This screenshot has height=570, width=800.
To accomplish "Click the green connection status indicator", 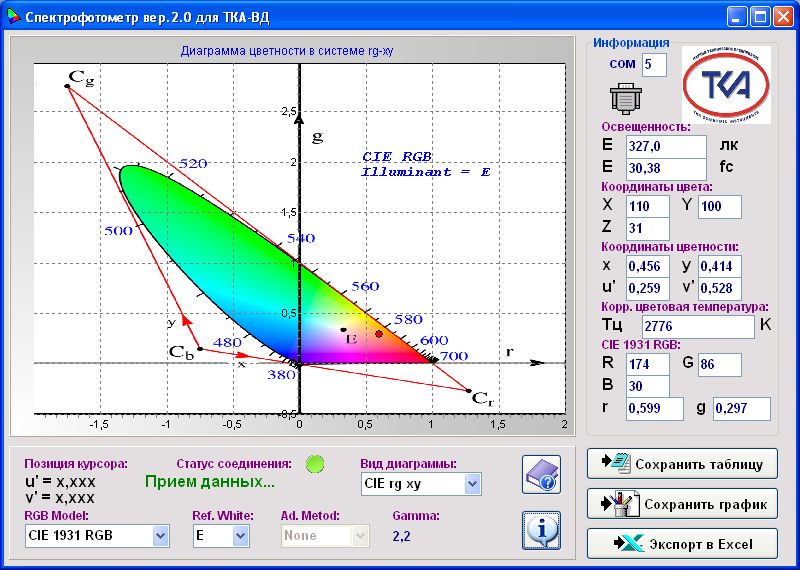I will pos(315,464).
